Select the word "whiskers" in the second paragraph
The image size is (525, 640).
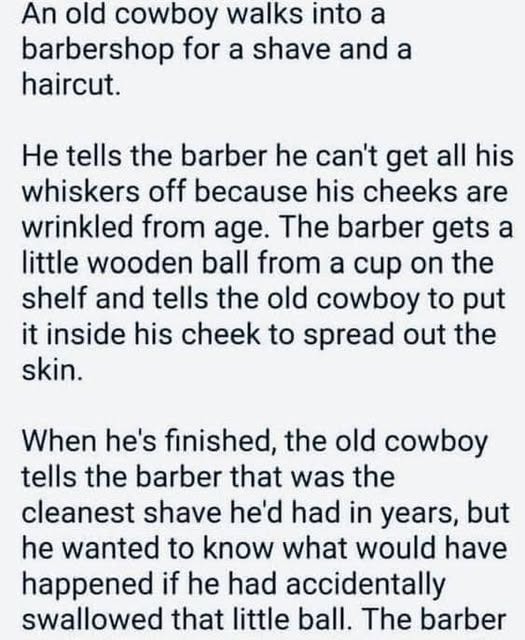80,192
